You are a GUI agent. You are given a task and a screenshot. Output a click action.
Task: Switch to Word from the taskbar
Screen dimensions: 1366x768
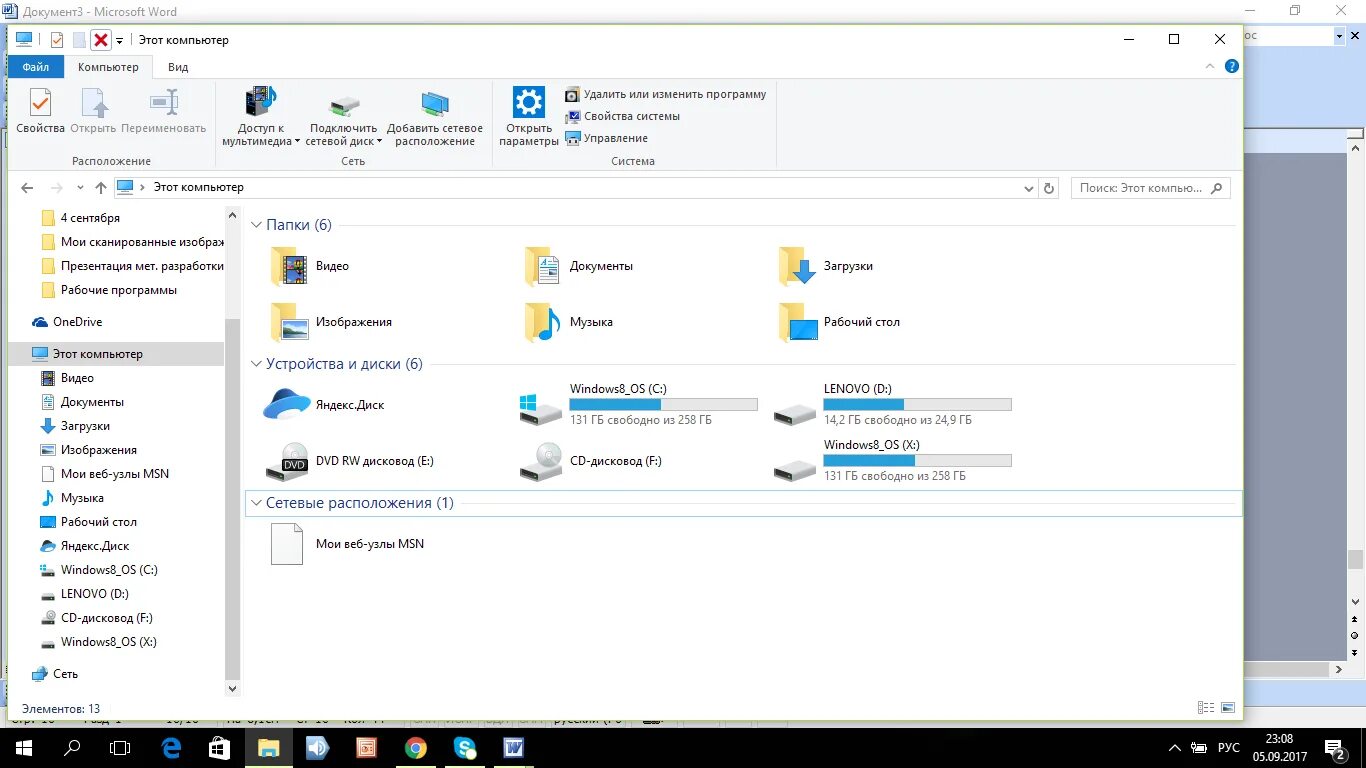[514, 747]
